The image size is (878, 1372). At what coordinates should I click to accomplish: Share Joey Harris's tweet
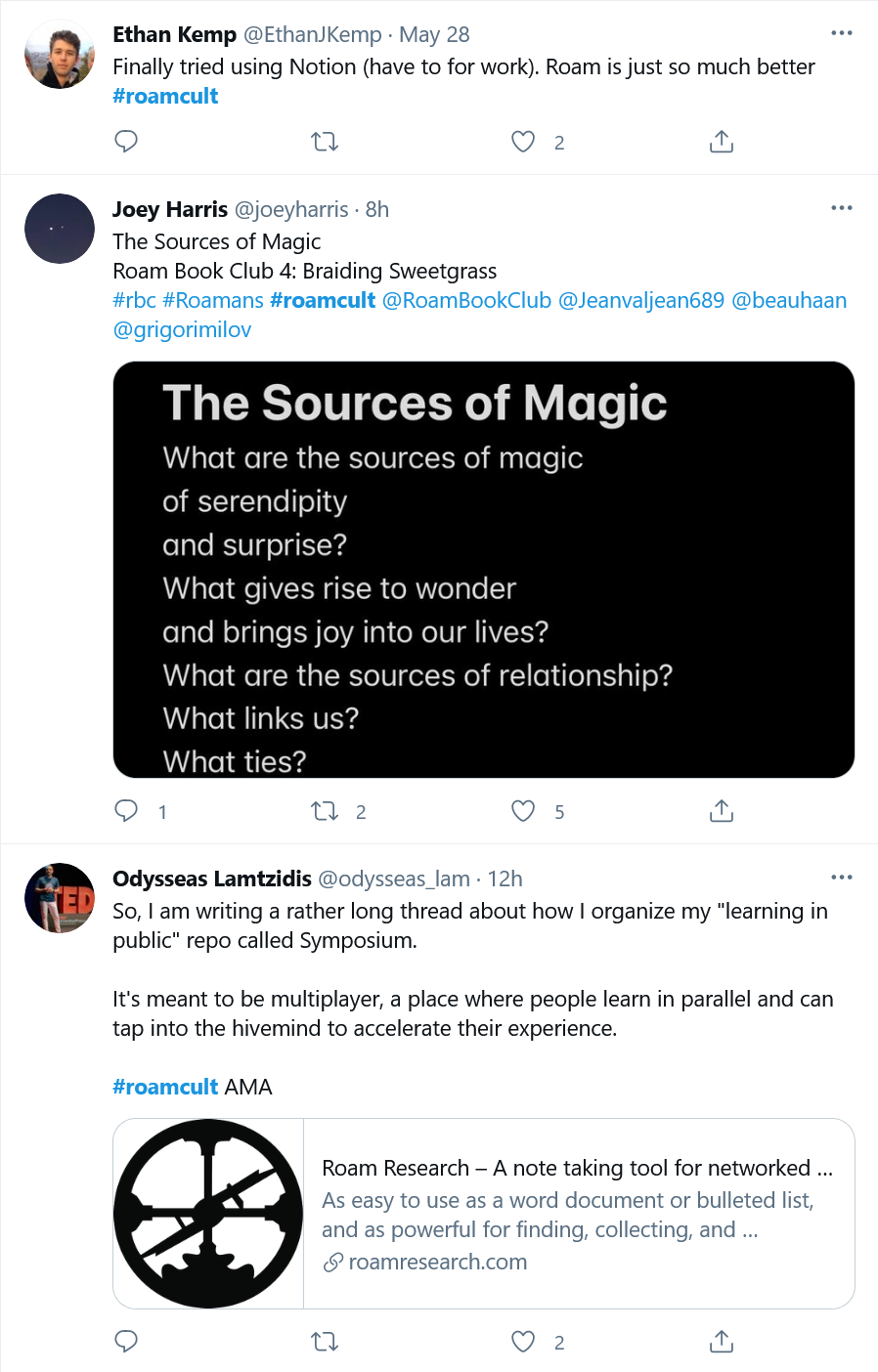coord(721,811)
